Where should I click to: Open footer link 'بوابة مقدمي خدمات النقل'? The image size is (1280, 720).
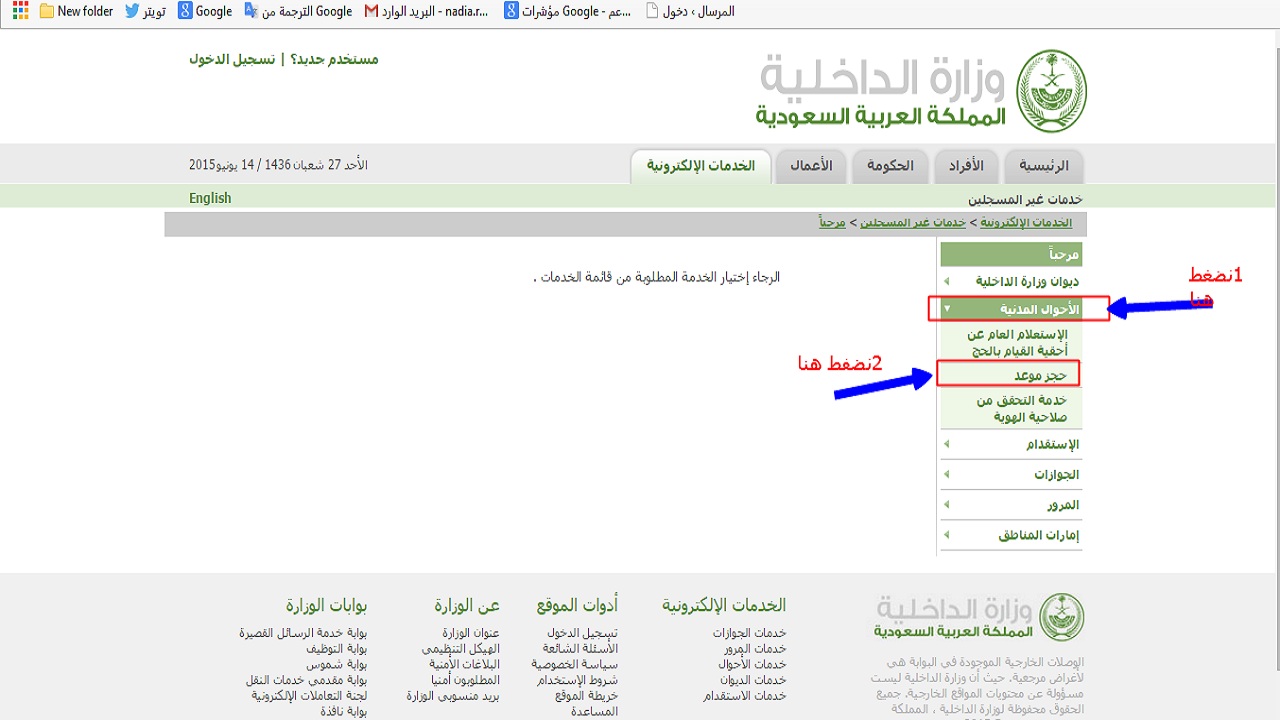tap(307, 680)
